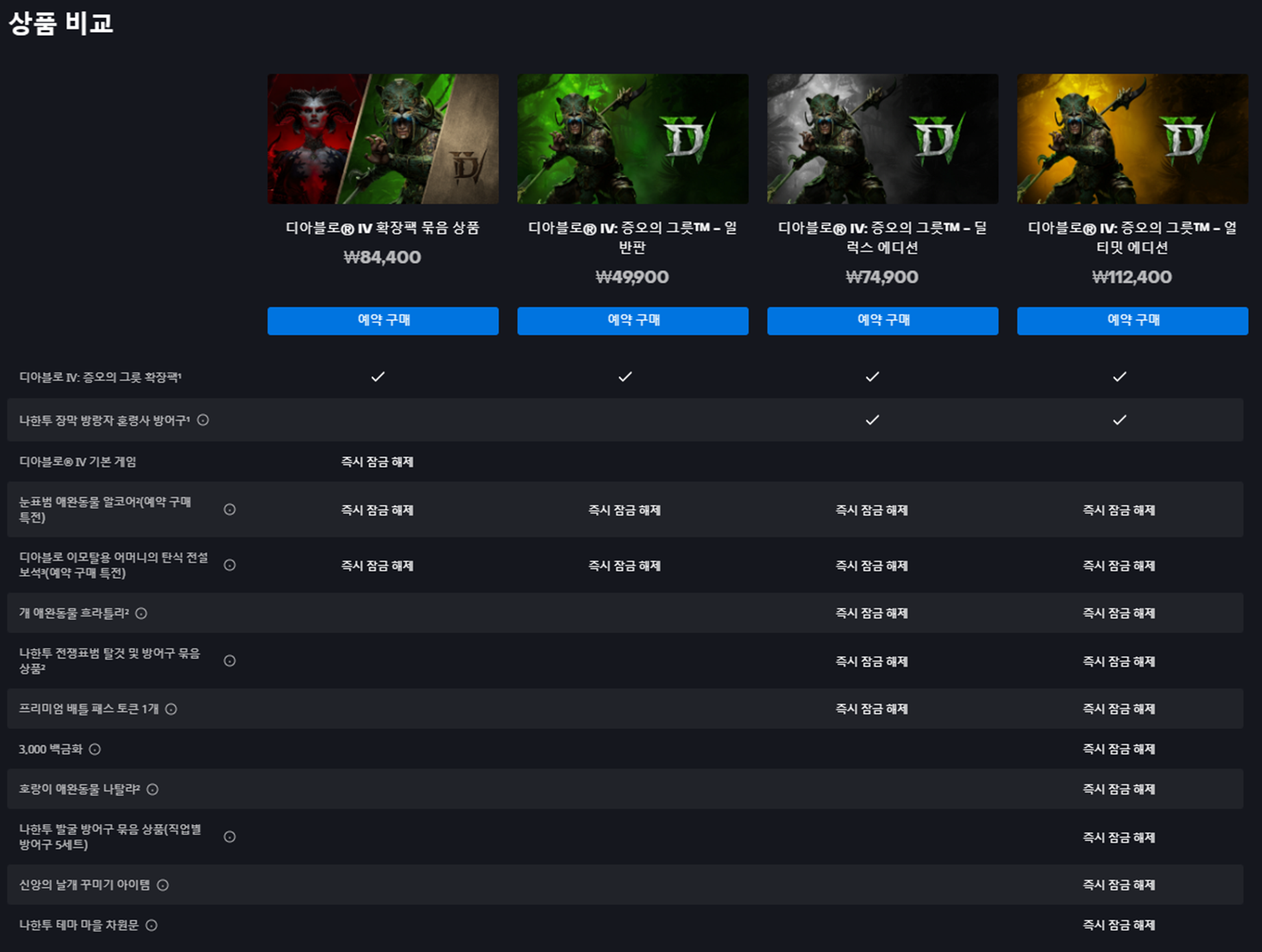Click the 호랑이 애완동물 나탈랴 label
Image resolution: width=1262 pixels, height=952 pixels.
[79, 789]
